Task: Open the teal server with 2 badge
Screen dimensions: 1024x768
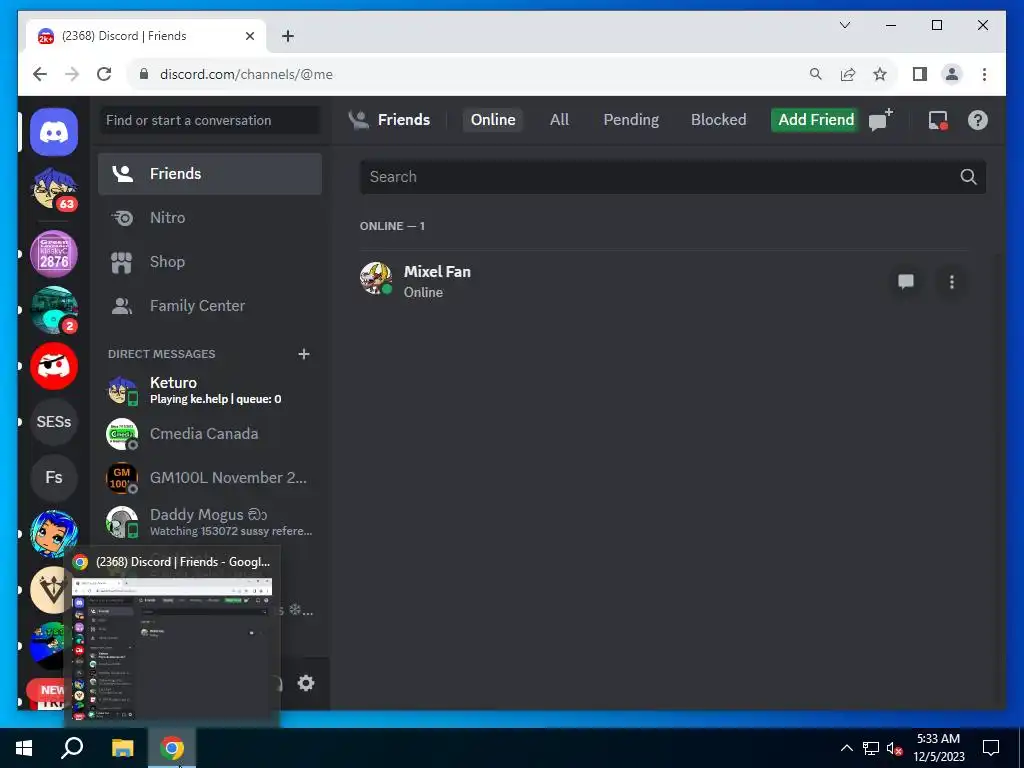Action: pyautogui.click(x=54, y=310)
